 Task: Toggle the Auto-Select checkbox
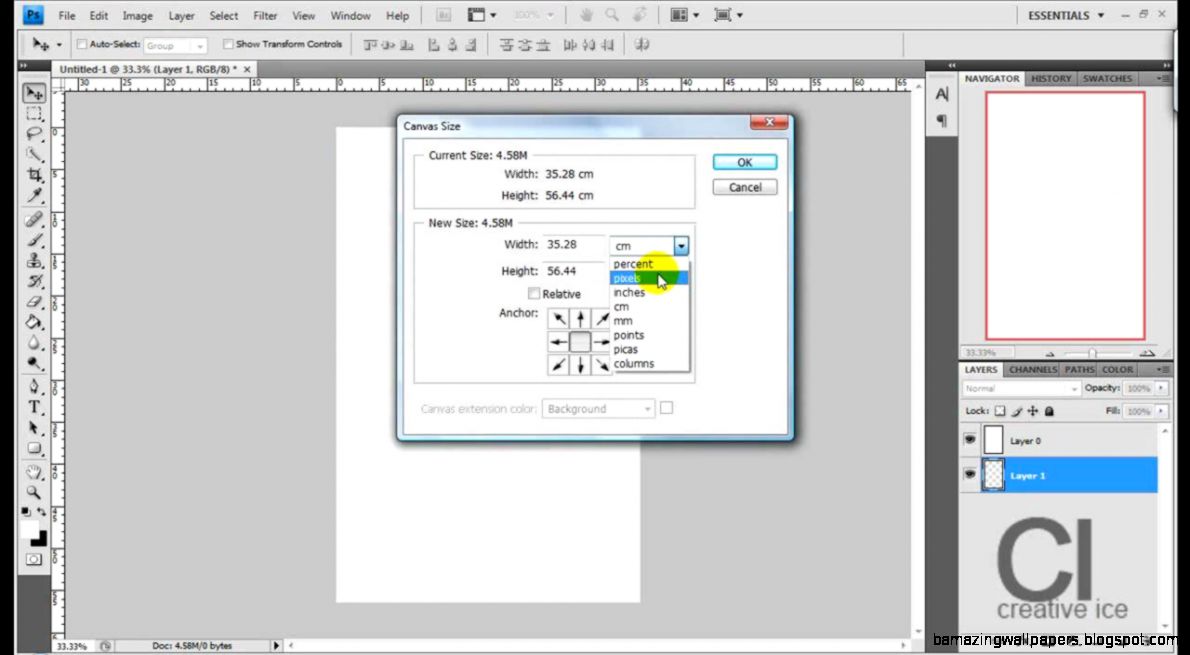(82, 45)
